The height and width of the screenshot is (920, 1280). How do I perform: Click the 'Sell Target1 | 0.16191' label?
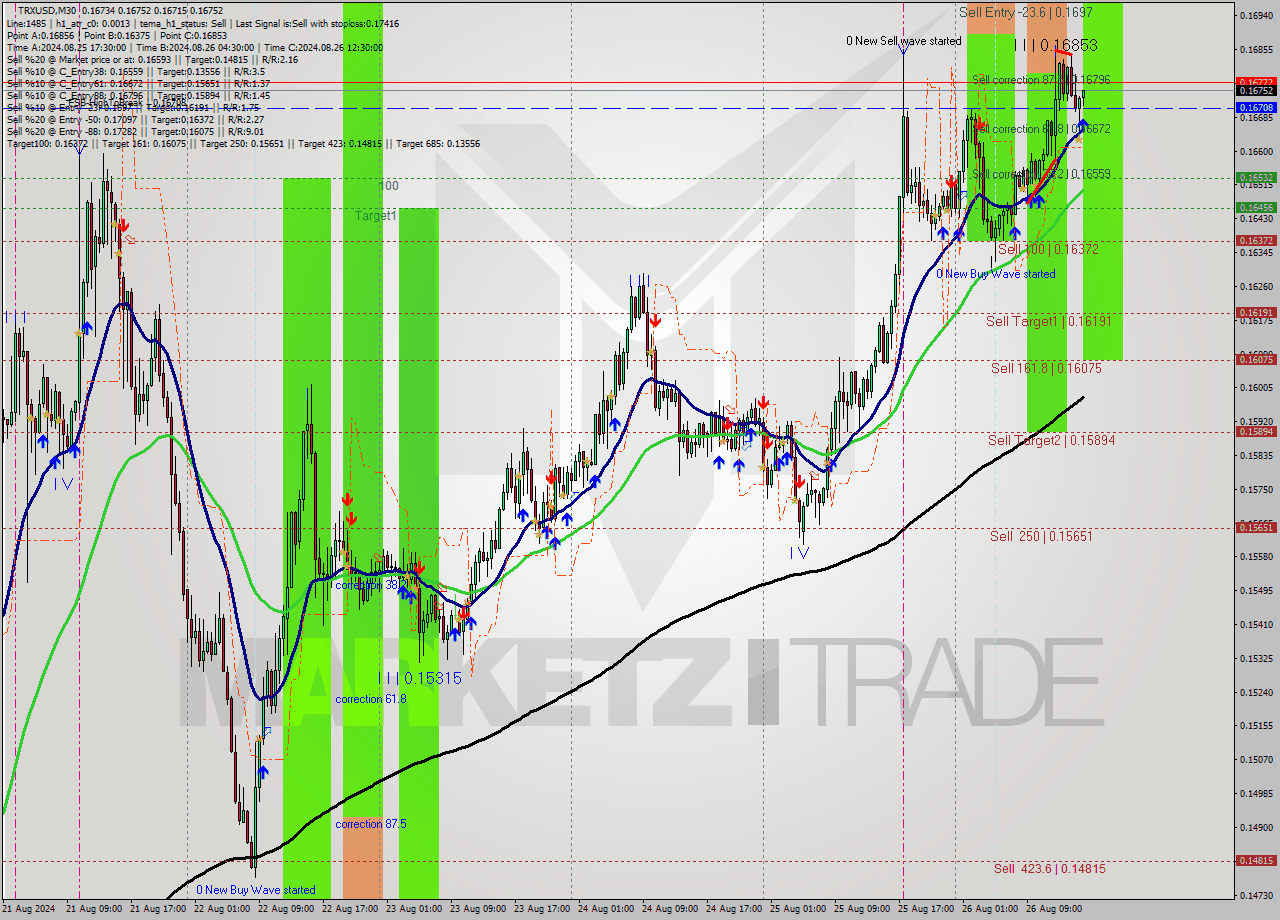[1048, 321]
